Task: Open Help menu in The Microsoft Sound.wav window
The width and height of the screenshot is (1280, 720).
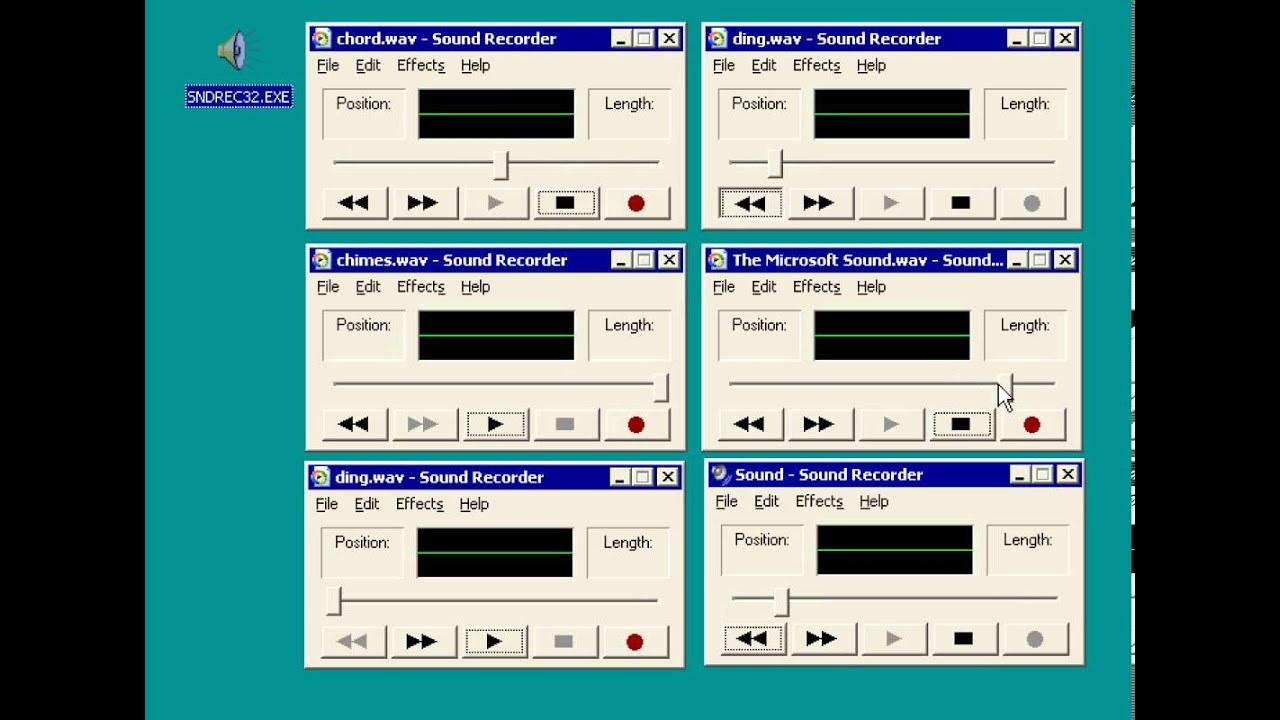Action: pyautogui.click(x=871, y=286)
